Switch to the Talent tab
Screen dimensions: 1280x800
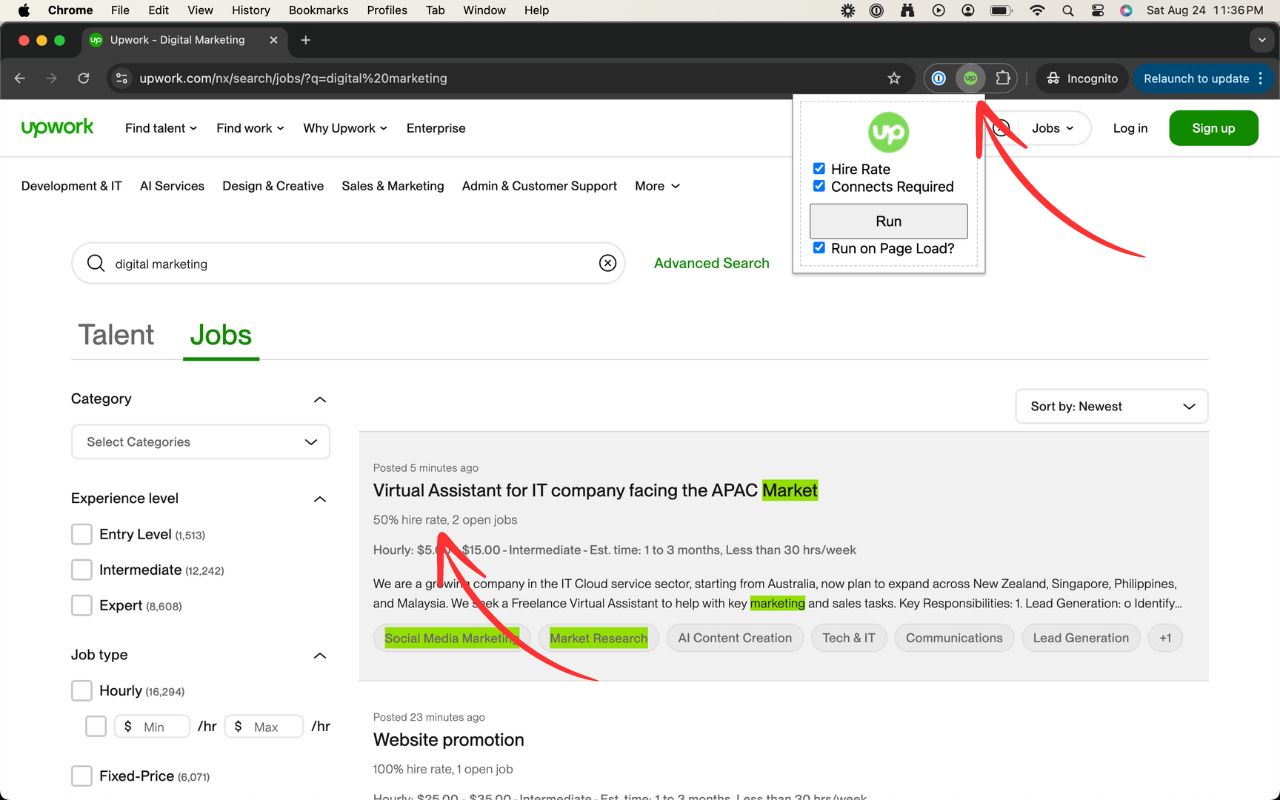click(116, 335)
